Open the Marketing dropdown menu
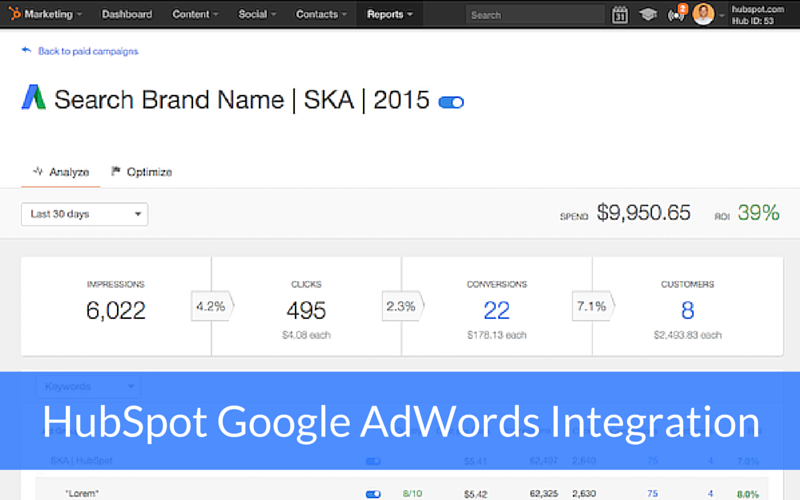The height and width of the screenshot is (500, 800). point(53,14)
